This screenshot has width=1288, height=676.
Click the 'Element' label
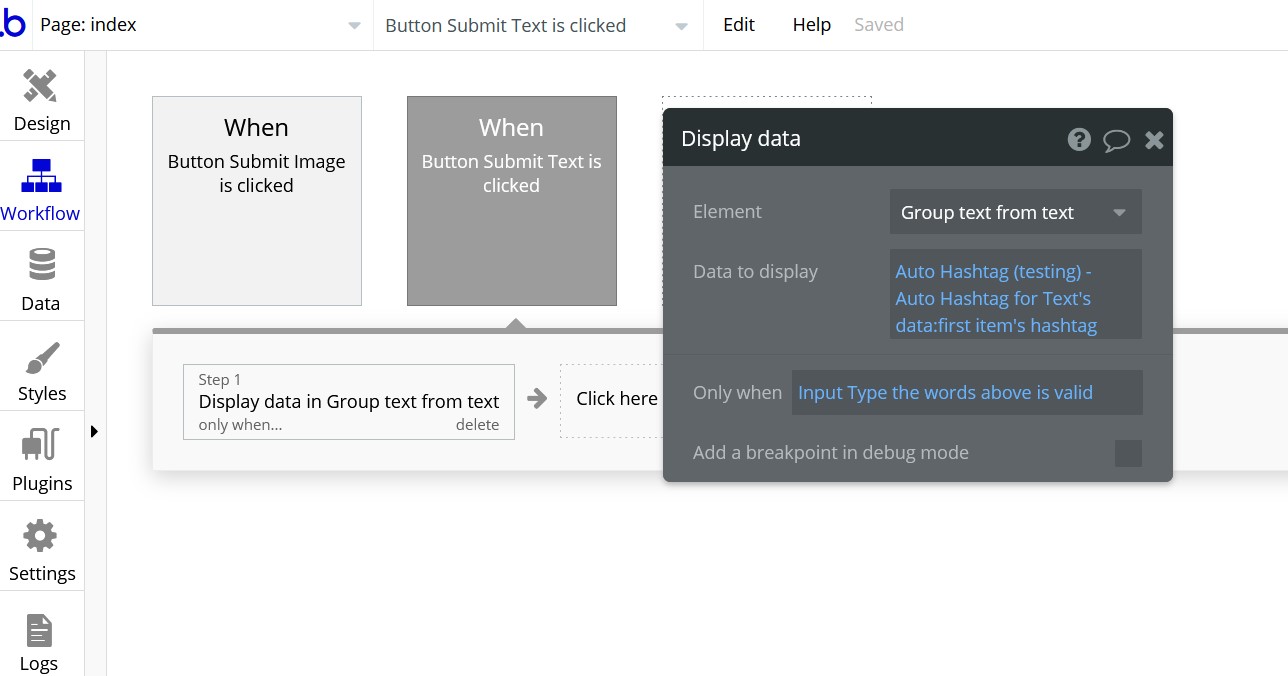click(x=727, y=212)
